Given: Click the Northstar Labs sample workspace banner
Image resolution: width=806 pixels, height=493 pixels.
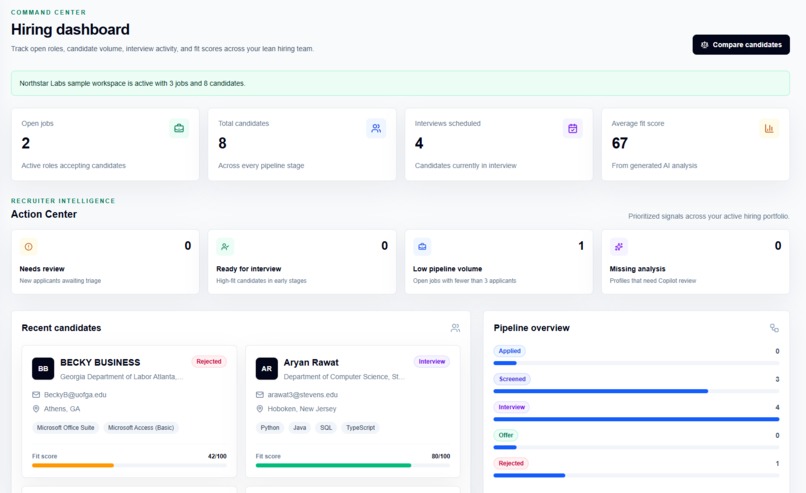Looking at the screenshot, I should [x=400, y=83].
